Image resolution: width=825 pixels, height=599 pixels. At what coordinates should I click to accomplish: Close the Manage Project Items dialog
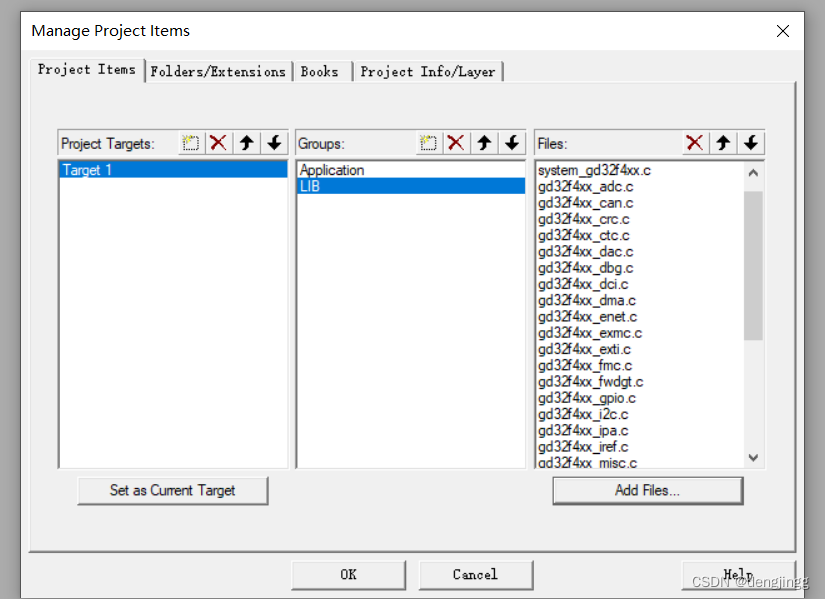pos(782,31)
